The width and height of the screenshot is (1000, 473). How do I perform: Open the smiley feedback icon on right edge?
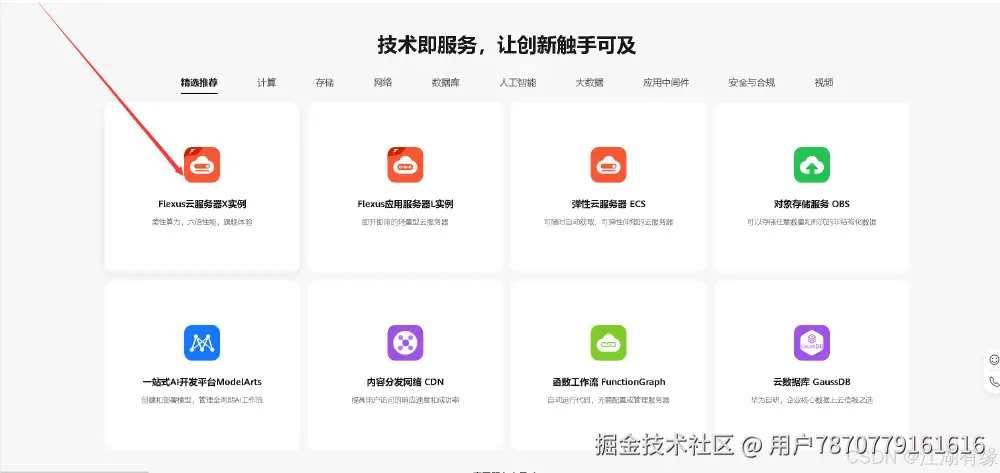pos(994,360)
